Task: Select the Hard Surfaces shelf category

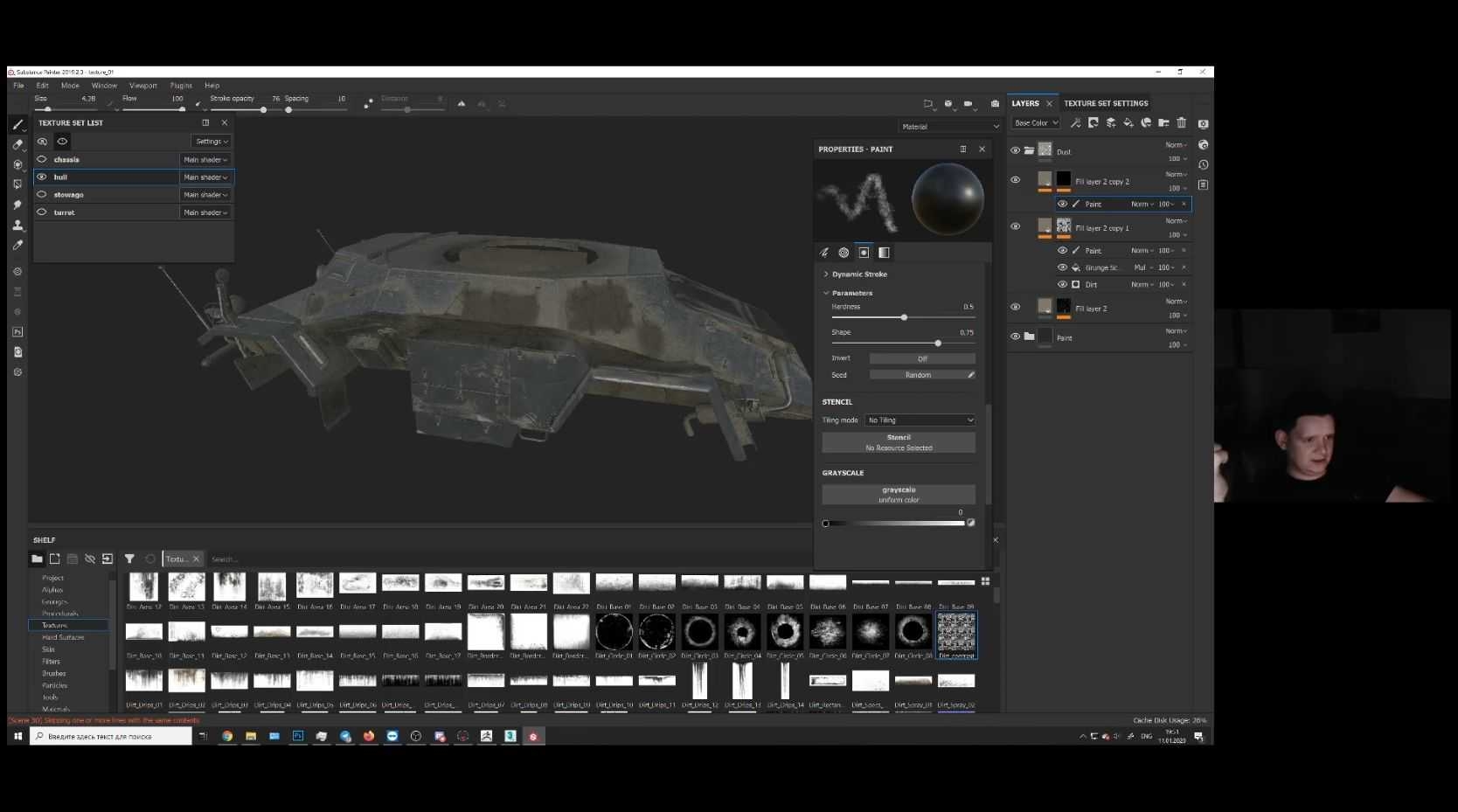Action: [63, 637]
